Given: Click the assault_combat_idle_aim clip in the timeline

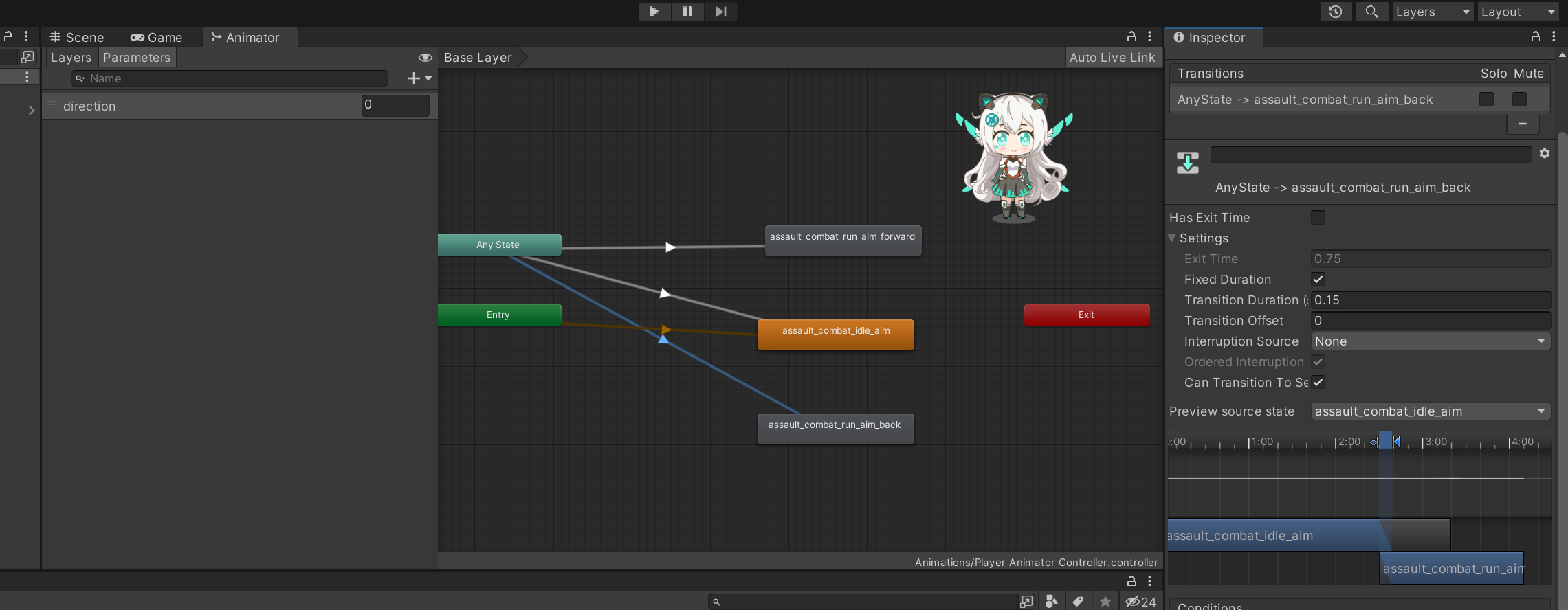Looking at the screenshot, I should [x=1309, y=535].
